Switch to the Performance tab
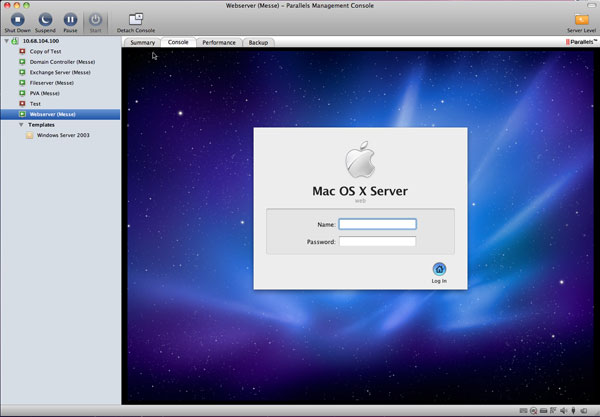This screenshot has height=417, width=600. pos(219,43)
